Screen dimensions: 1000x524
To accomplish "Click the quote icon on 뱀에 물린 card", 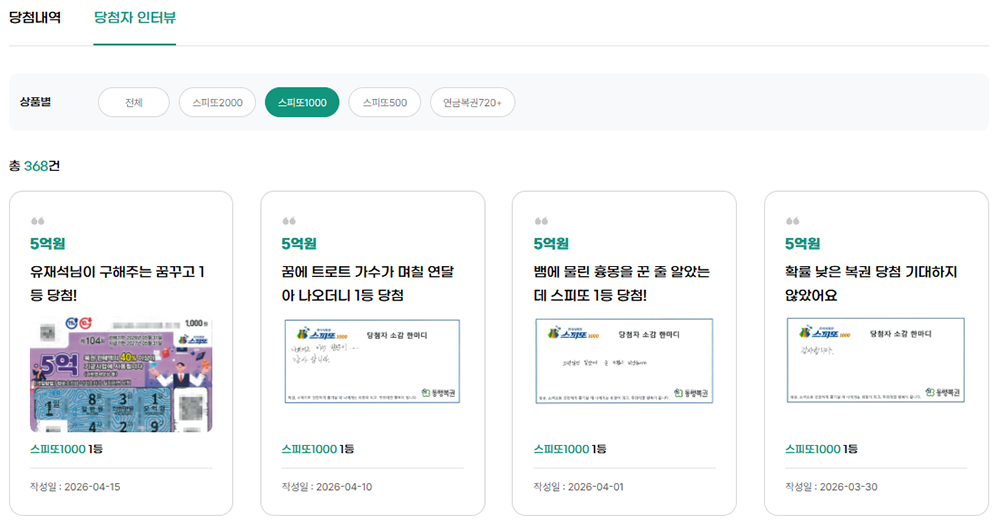I will click(x=541, y=221).
